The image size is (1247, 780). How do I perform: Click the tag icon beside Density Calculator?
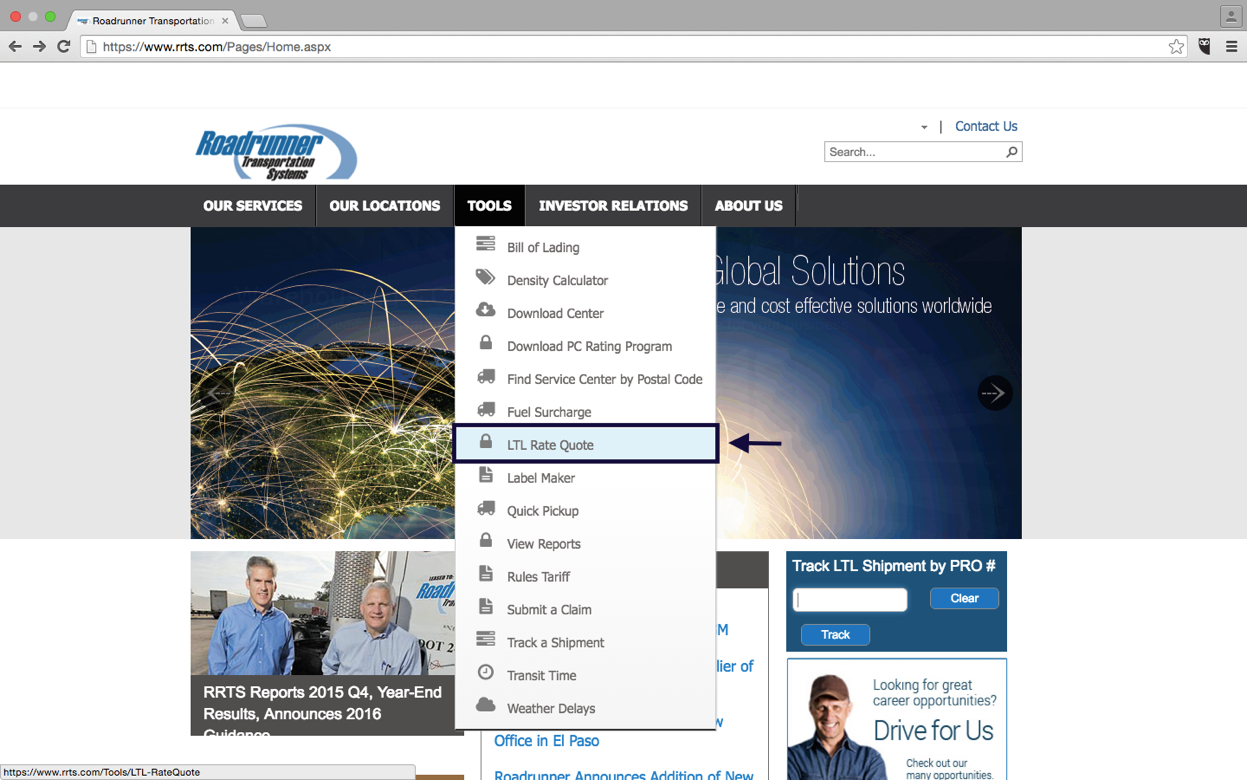coord(486,280)
